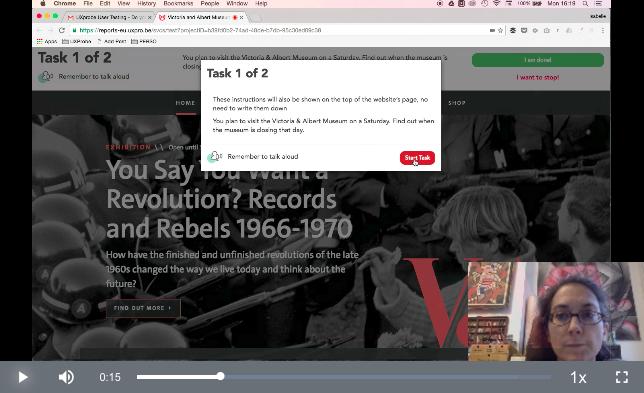
Task: Open Notification Center list icon
Action: pos(598,4)
